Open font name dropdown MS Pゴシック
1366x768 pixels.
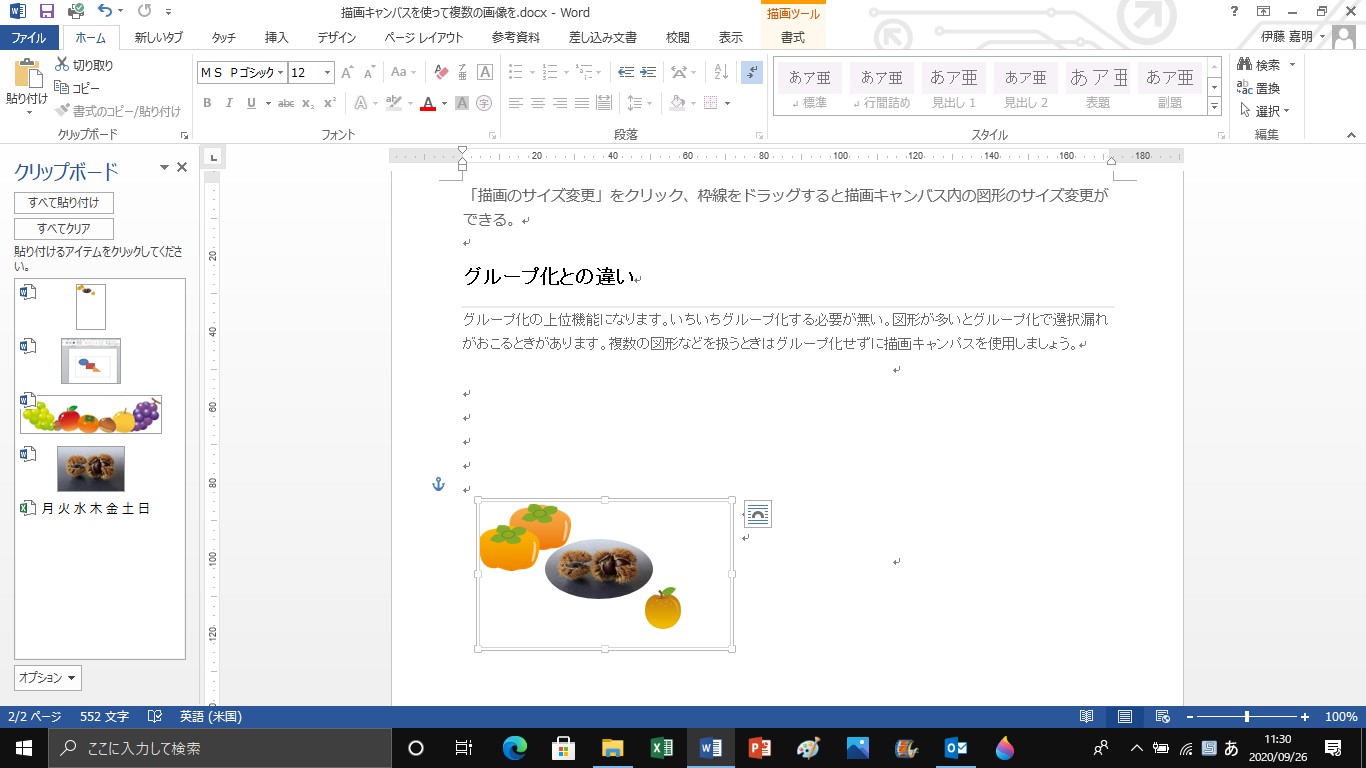[x=281, y=72]
